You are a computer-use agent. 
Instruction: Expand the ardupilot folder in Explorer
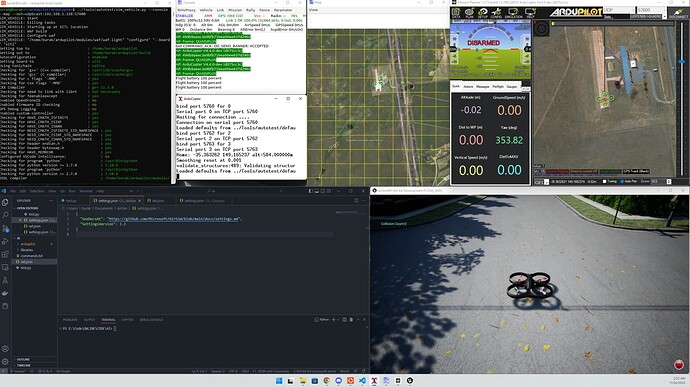[28, 244]
